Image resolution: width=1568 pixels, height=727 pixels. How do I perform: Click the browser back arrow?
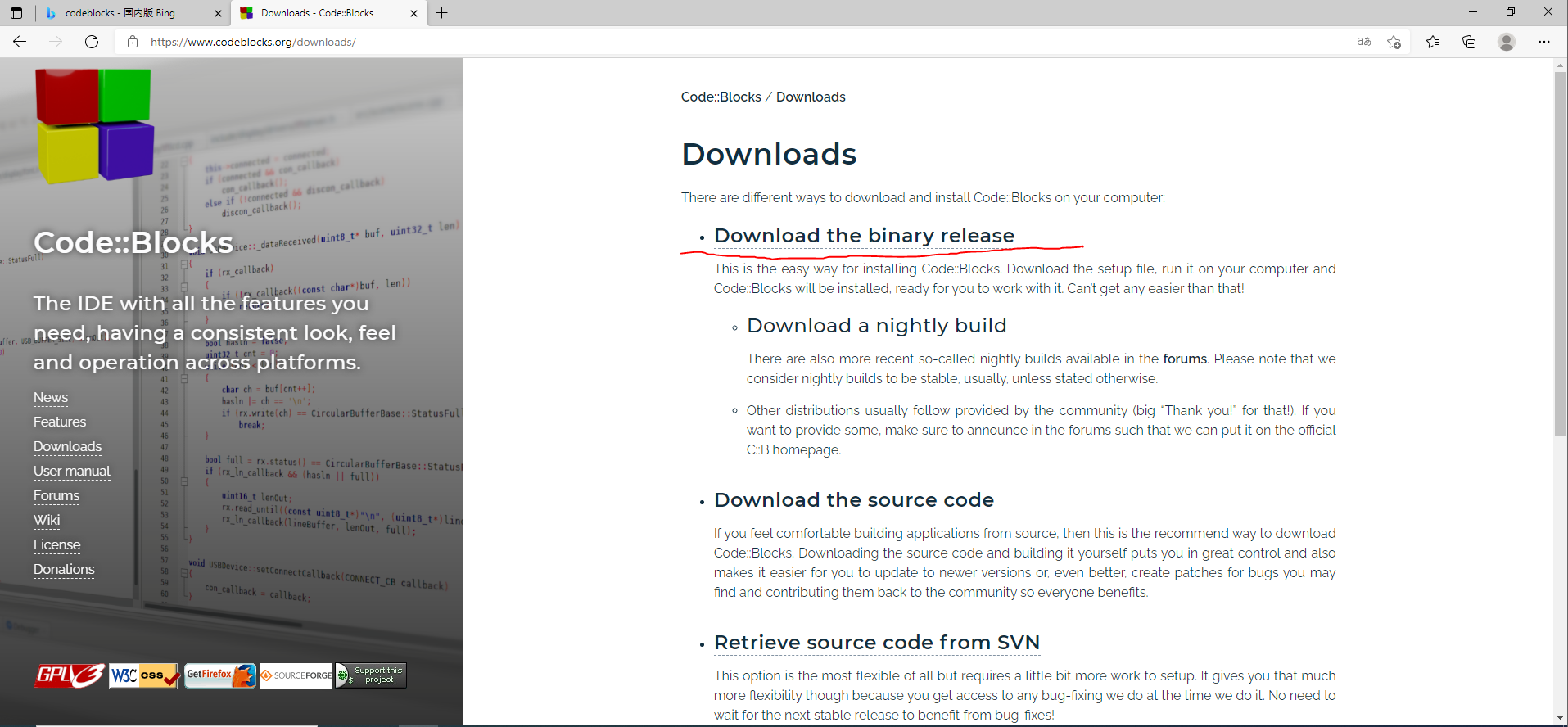20,42
